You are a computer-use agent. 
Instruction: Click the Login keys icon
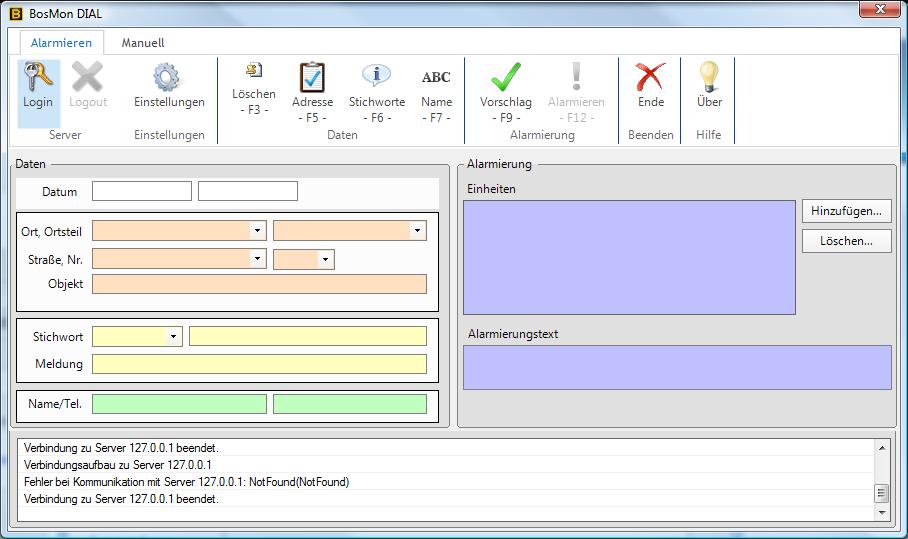click(38, 78)
